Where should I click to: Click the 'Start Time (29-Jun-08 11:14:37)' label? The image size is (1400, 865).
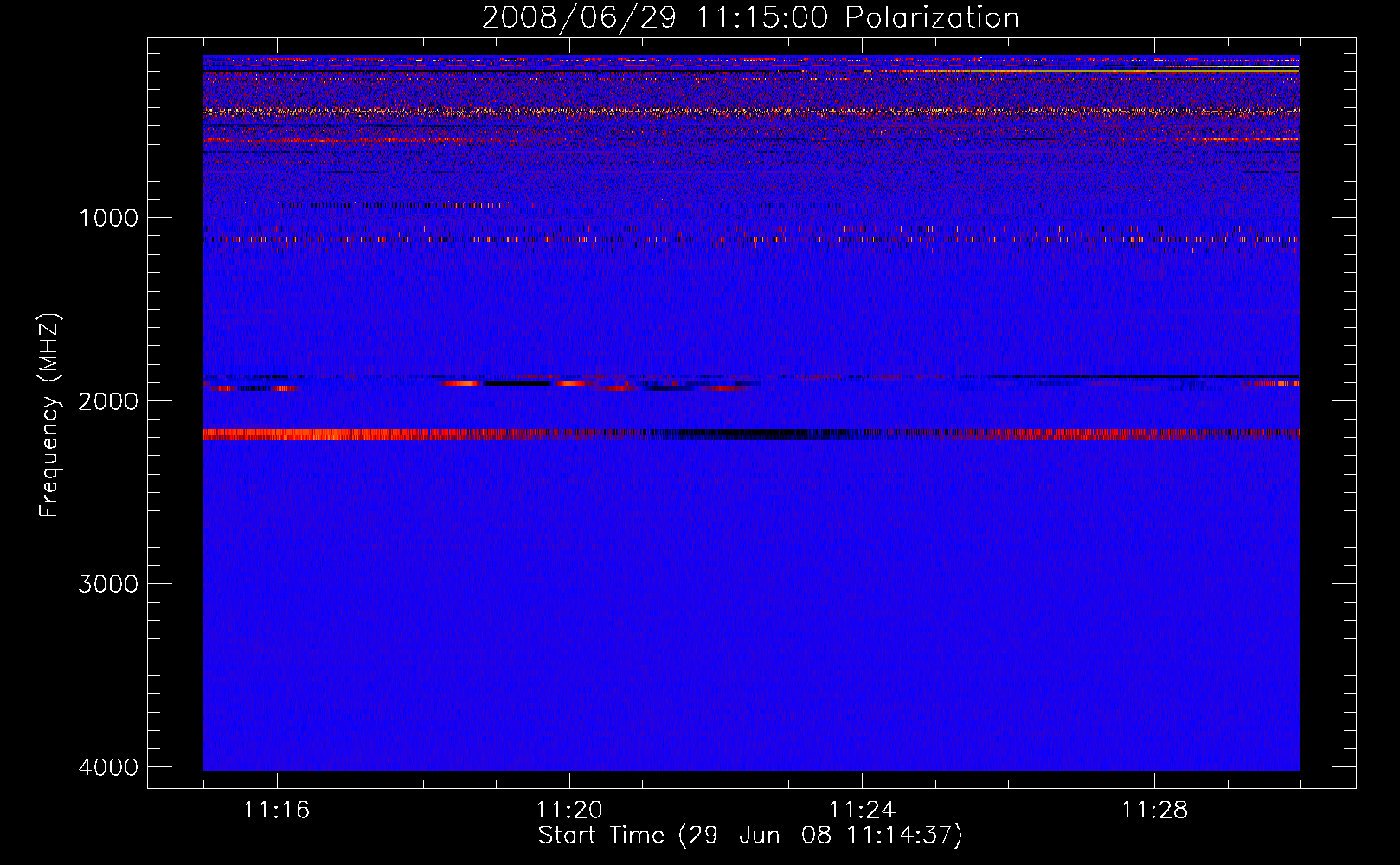tap(750, 835)
